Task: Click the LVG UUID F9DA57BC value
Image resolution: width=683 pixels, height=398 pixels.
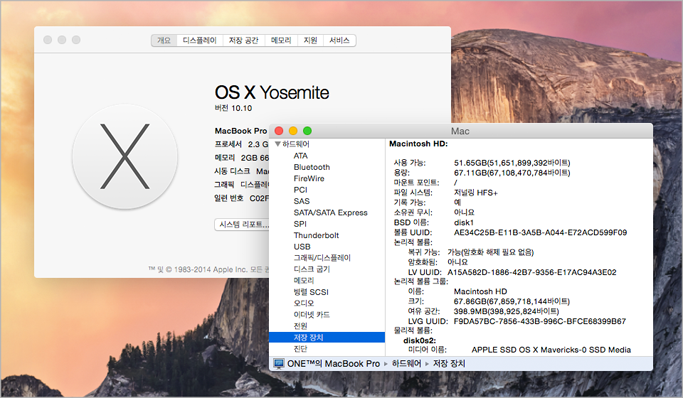Action: (x=540, y=321)
